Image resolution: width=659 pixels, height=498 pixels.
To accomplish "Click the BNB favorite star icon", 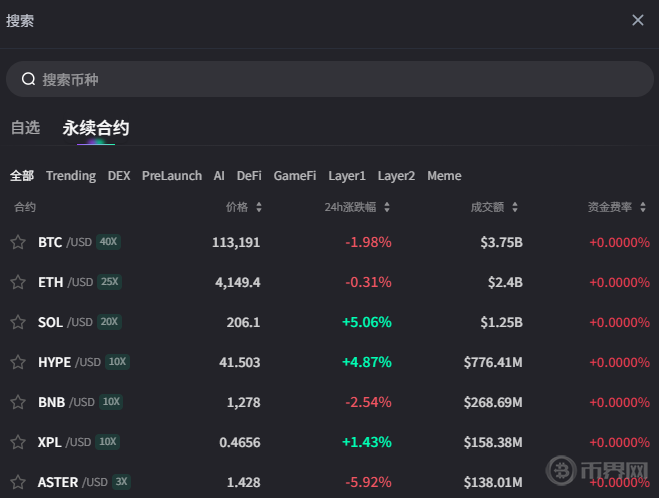I will [18, 402].
